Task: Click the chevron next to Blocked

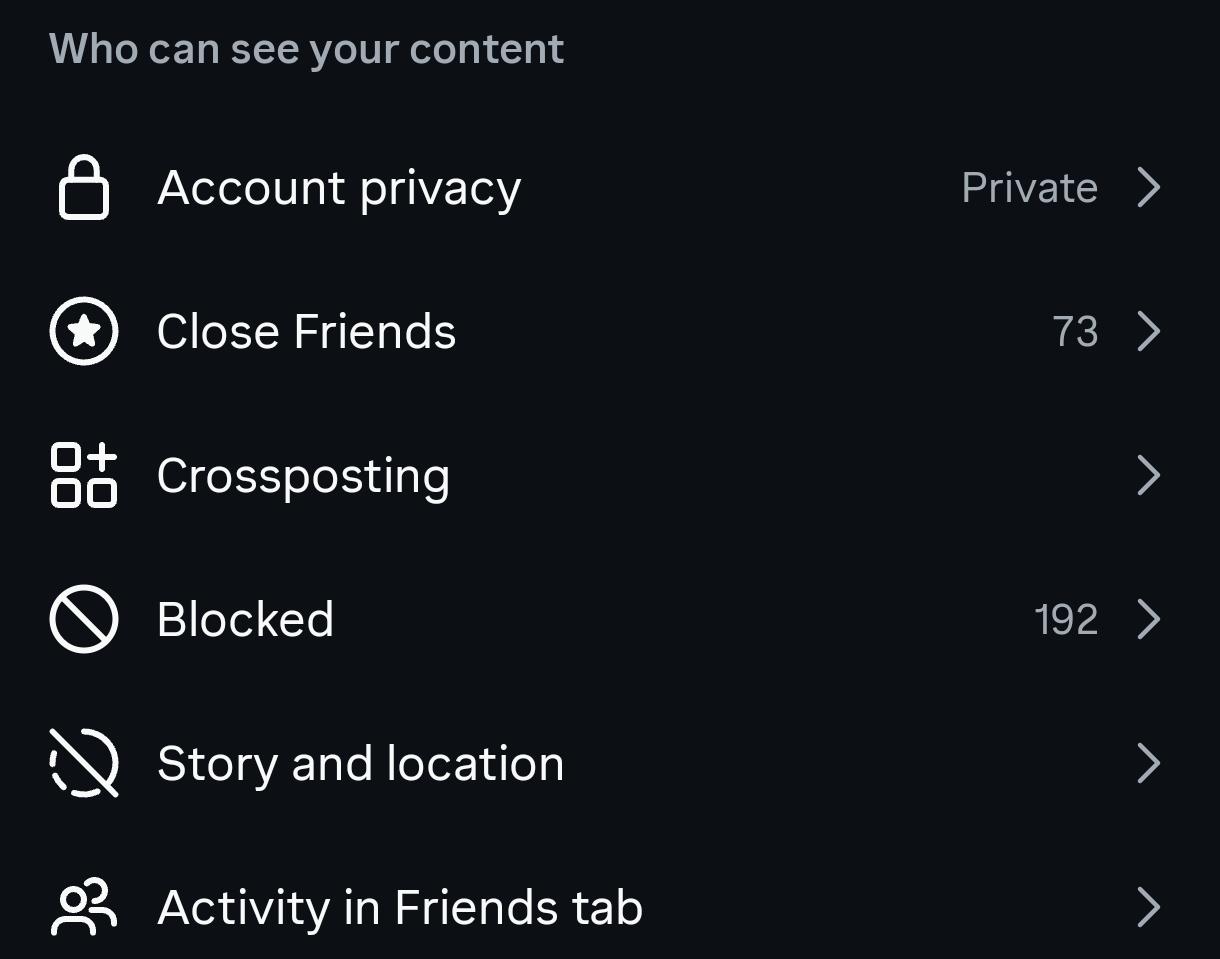Action: tap(1149, 619)
